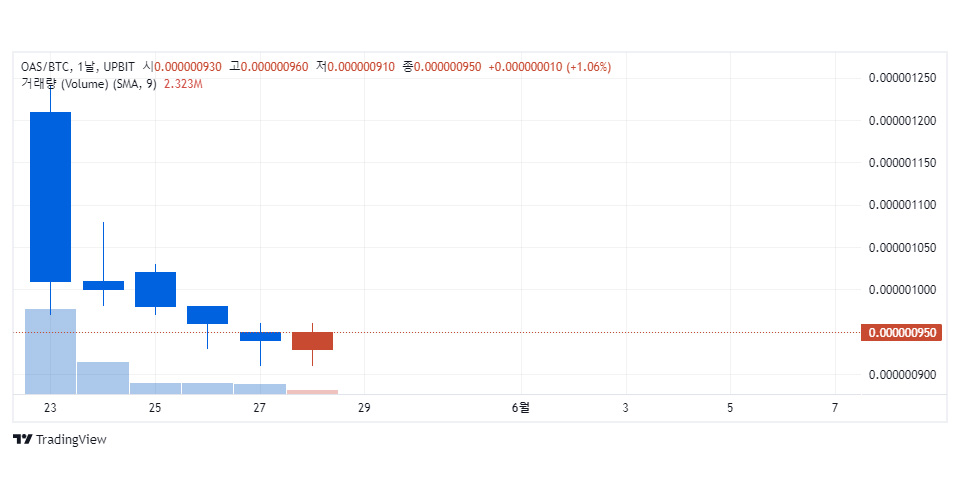
Task: Click date 29 on the time axis
Action: click(364, 408)
